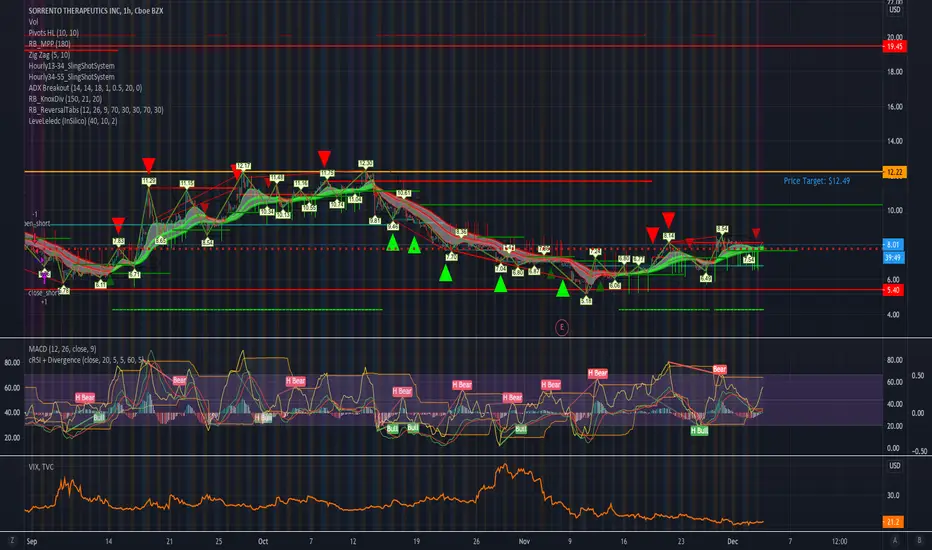Select the RB_KnoxDiv (150, 21, 20) legend
The width and height of the screenshot is (932, 550).
tap(65, 99)
